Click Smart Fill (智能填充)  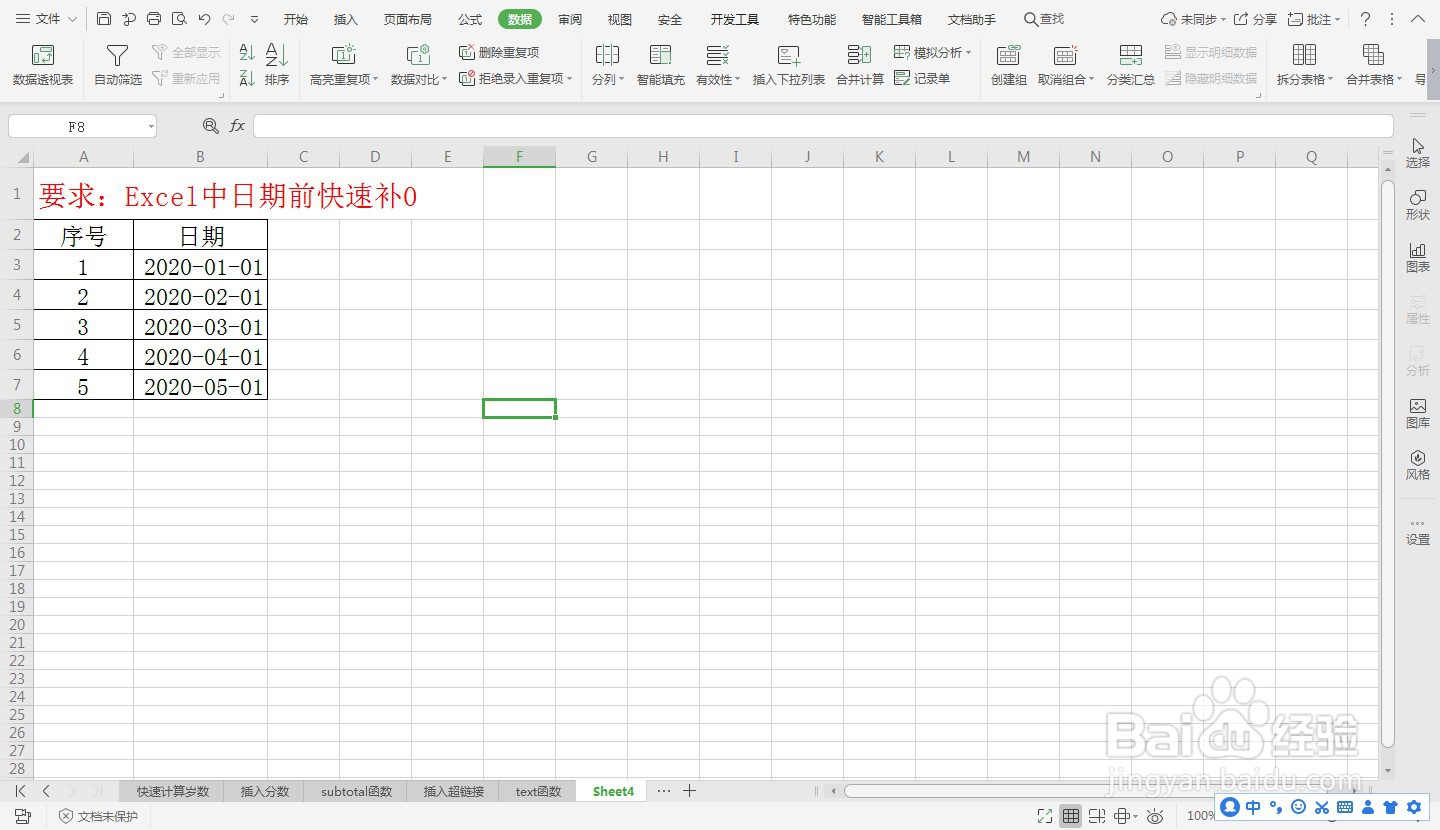pos(661,65)
